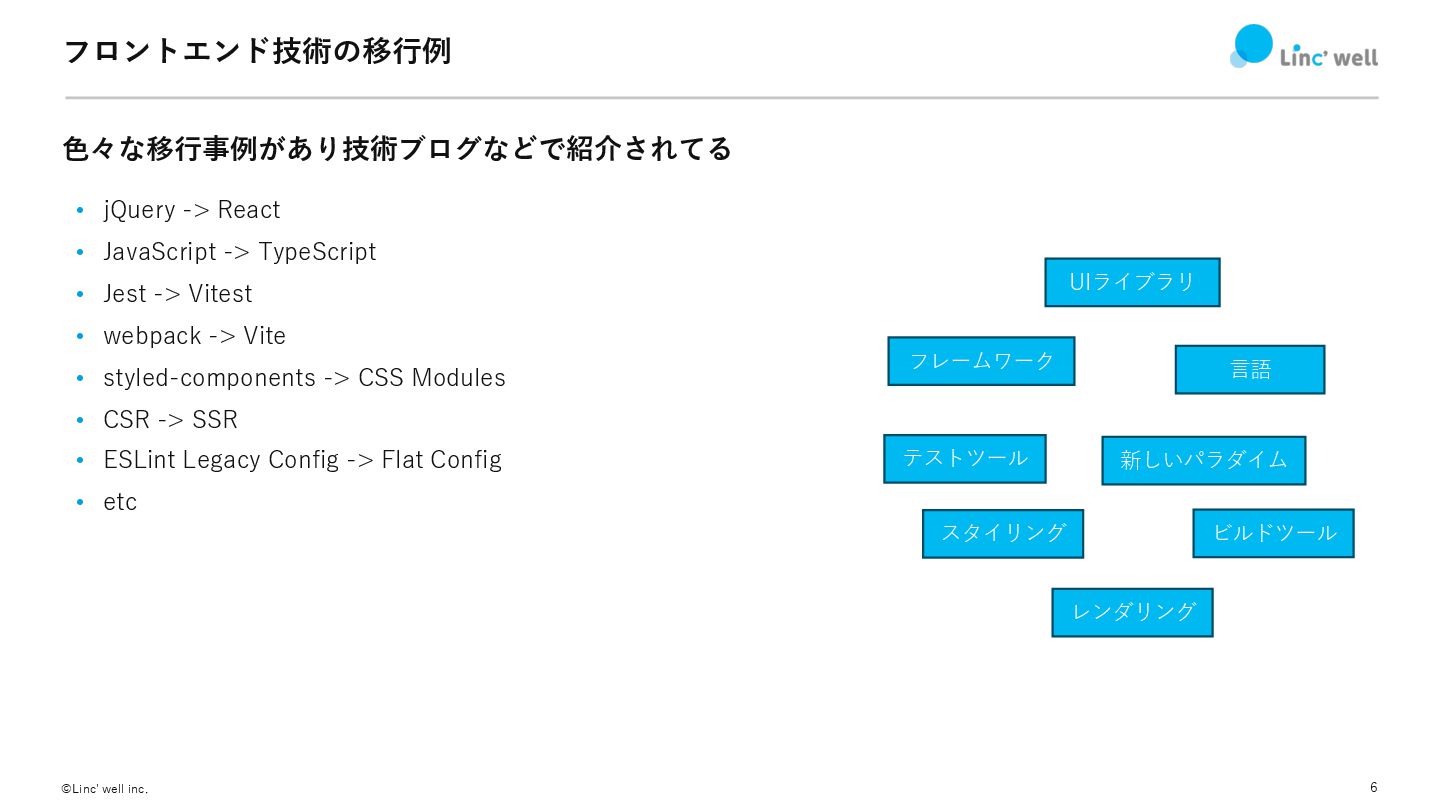Click styled-components -> CSS Modules bullet
Viewport: 1440px width, 810px height.
pos(305,378)
